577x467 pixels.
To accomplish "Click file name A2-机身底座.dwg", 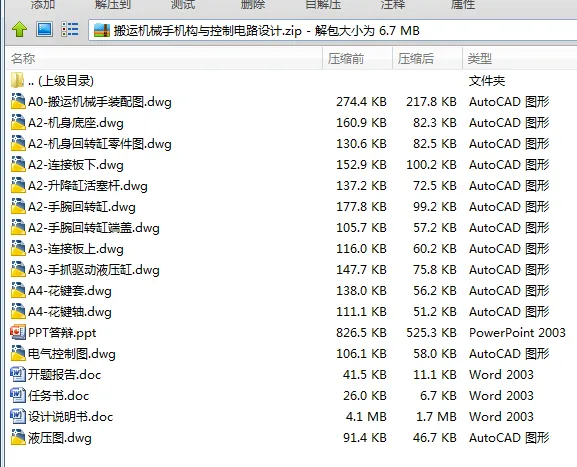I will click(76, 123).
